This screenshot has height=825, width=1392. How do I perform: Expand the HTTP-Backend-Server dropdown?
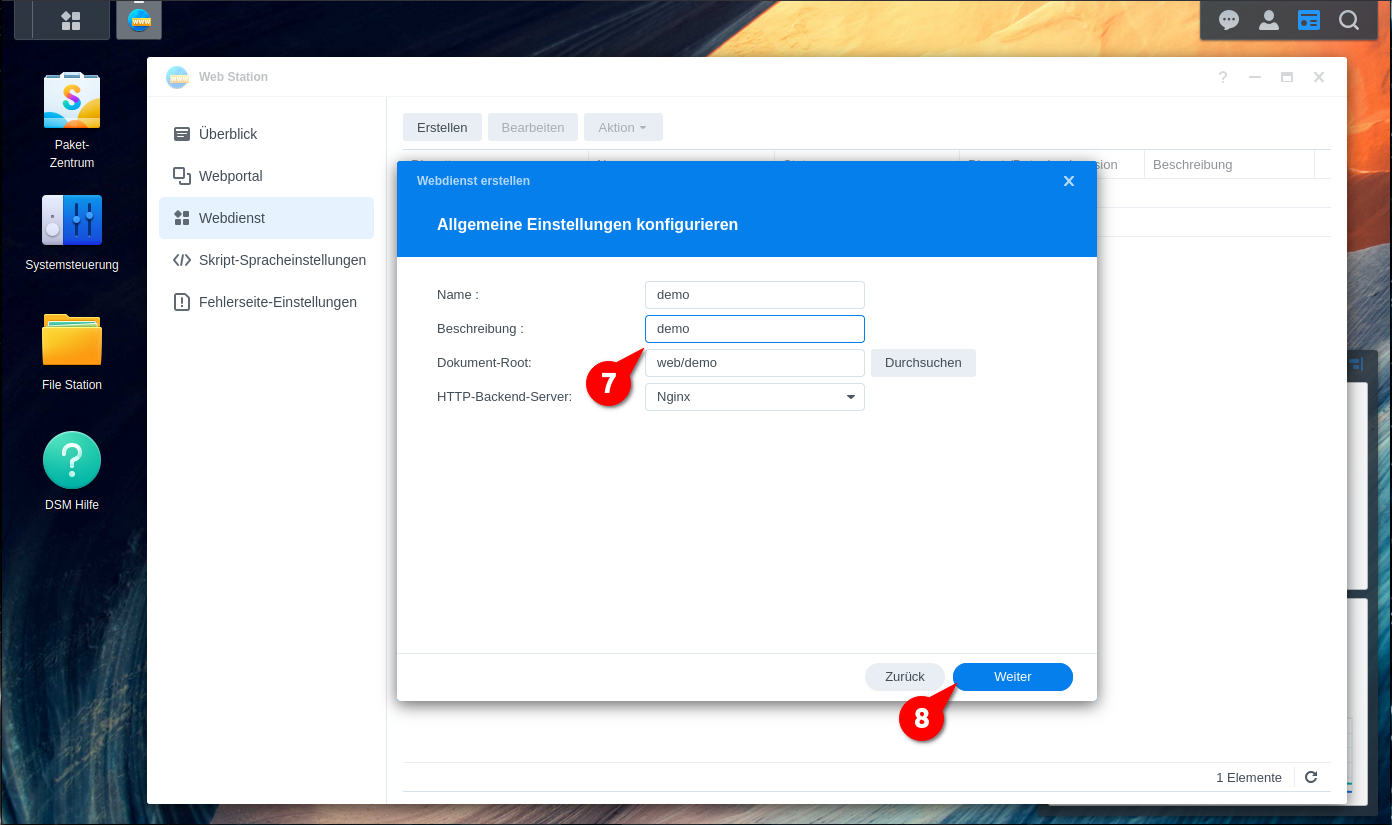(755, 397)
